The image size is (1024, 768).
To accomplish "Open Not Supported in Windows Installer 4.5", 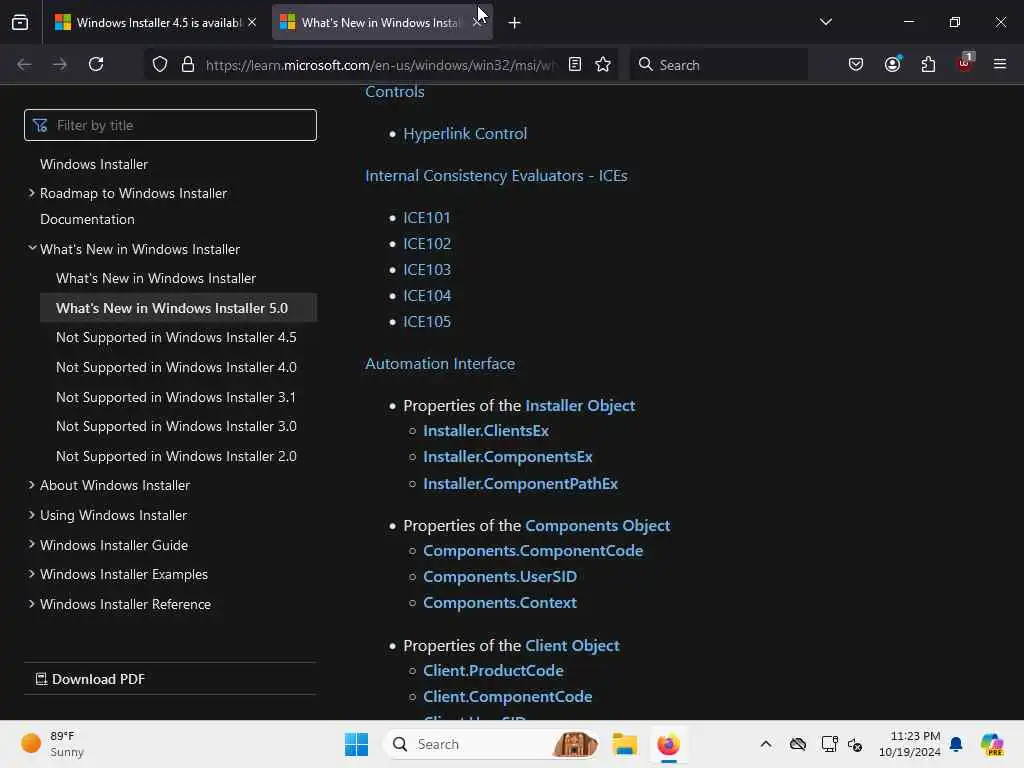I will pos(176,337).
